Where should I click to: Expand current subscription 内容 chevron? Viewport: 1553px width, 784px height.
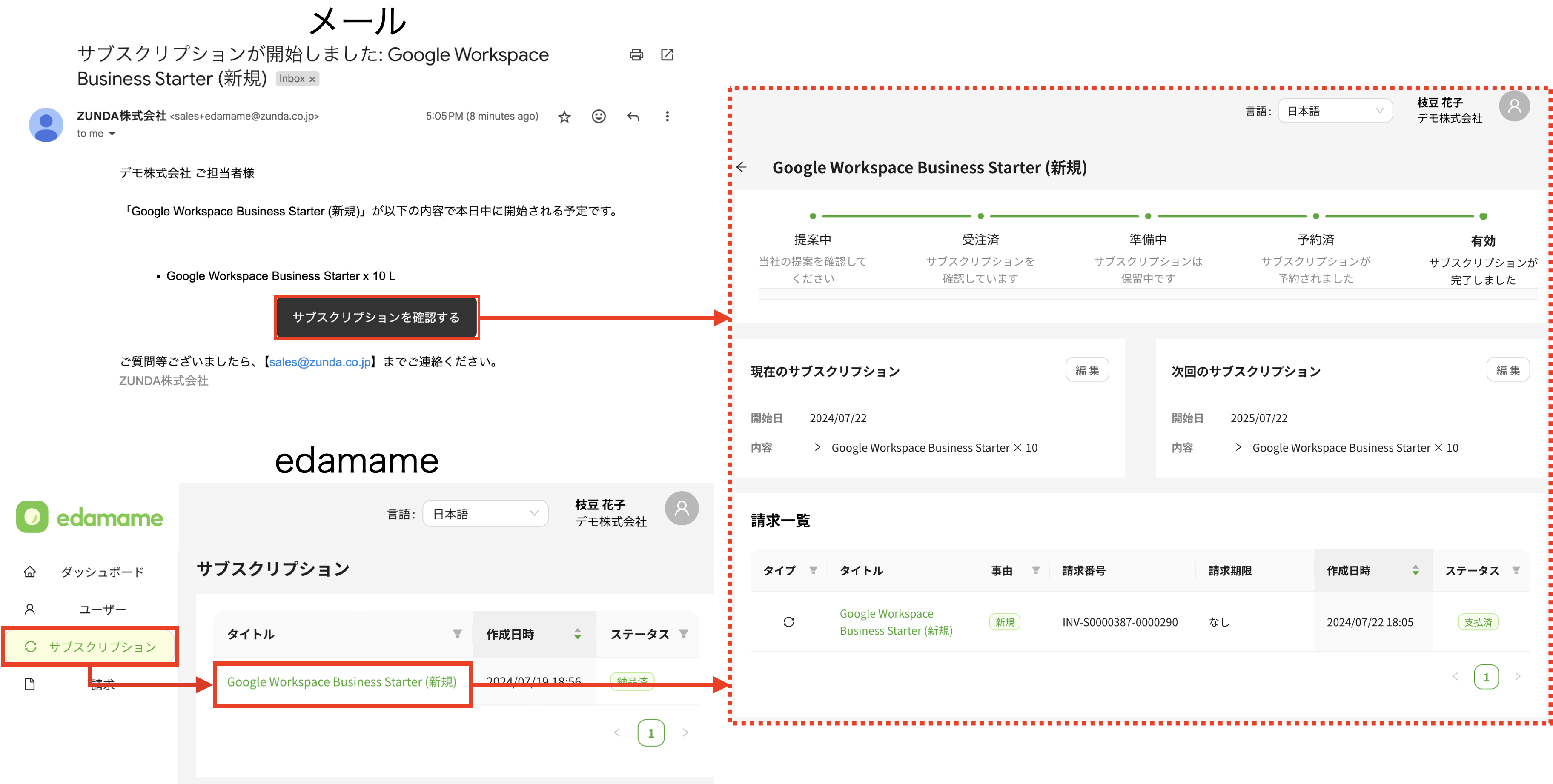817,447
